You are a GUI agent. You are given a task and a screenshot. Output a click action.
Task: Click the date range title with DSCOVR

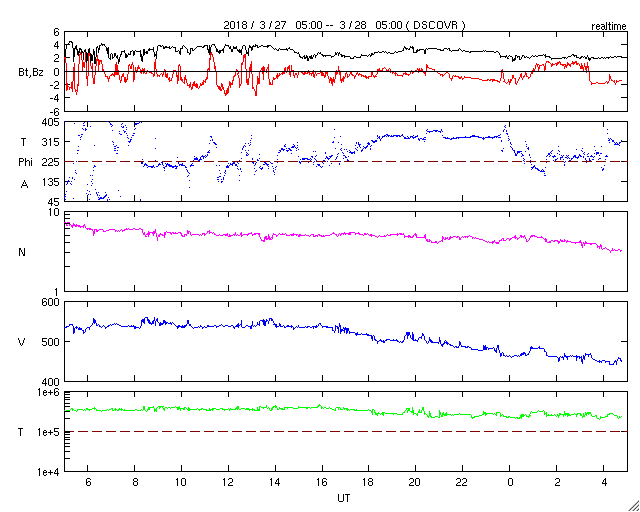[344, 25]
